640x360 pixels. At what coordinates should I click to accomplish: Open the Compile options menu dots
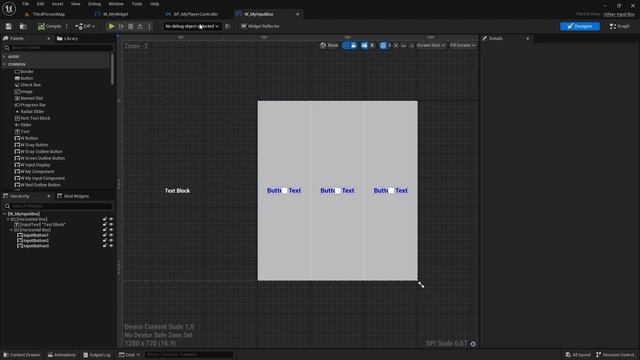coord(67,26)
